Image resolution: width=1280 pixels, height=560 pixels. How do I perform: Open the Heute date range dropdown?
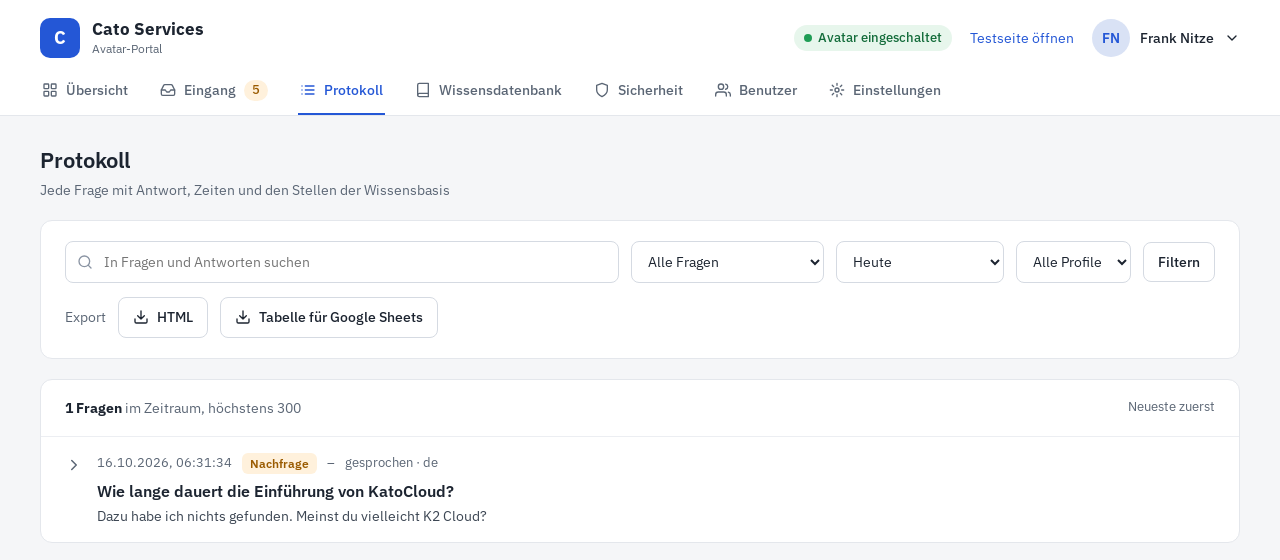coord(920,262)
